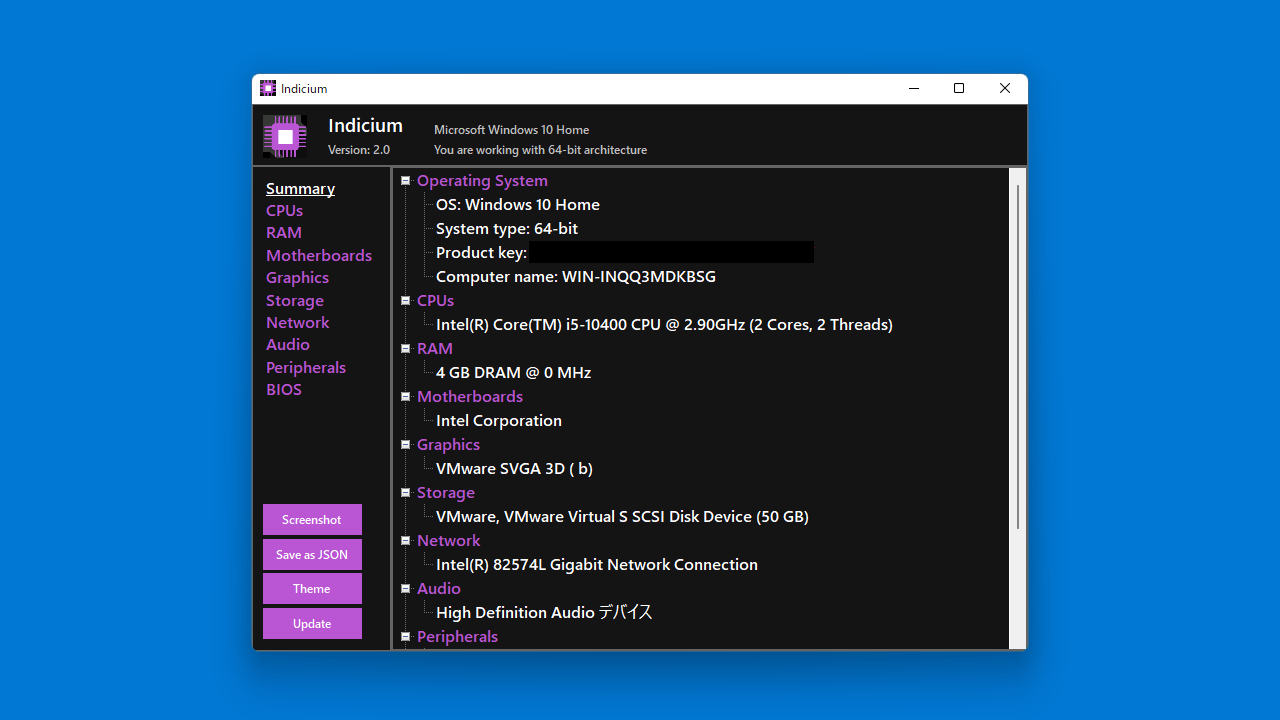
Task: Select the 'Computer name: WIN-INQQ3MDKBSG' row
Action: click(576, 277)
